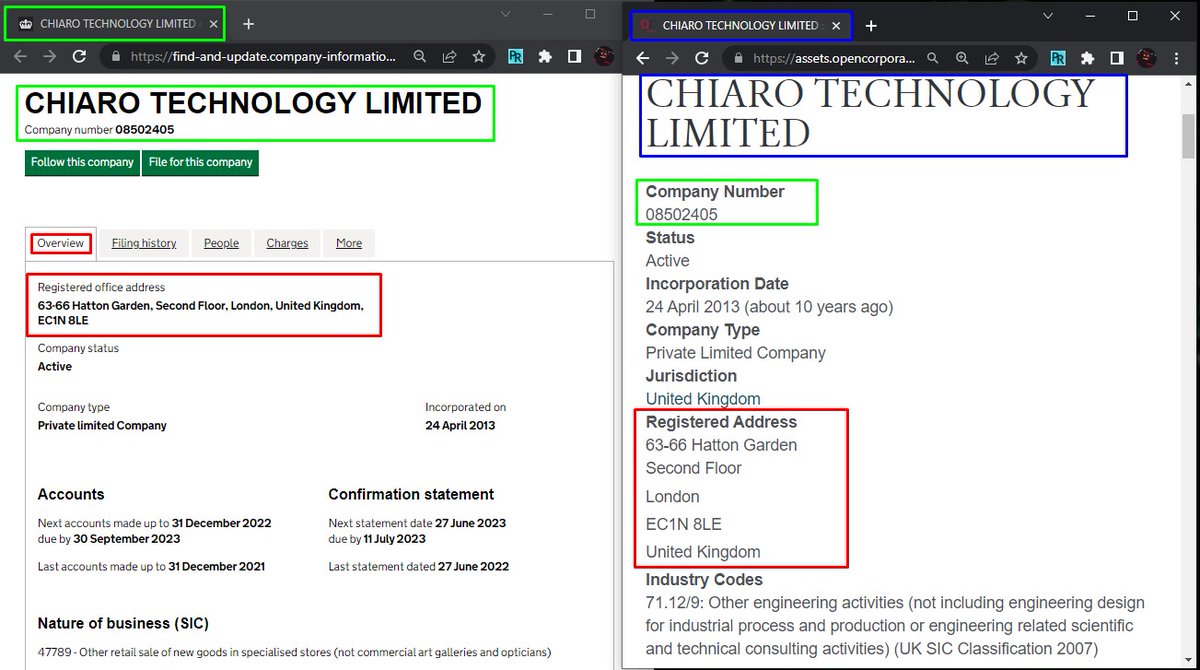Switch to the People tab
This screenshot has width=1200, height=670.
pyautogui.click(x=221, y=243)
